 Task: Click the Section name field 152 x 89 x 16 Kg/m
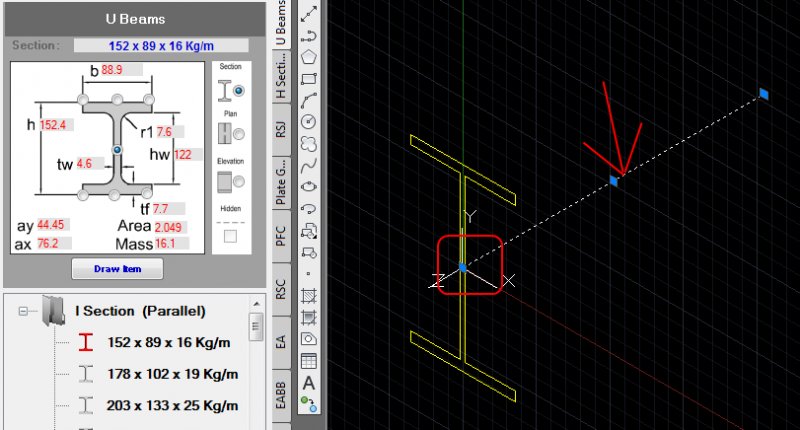[161, 45]
